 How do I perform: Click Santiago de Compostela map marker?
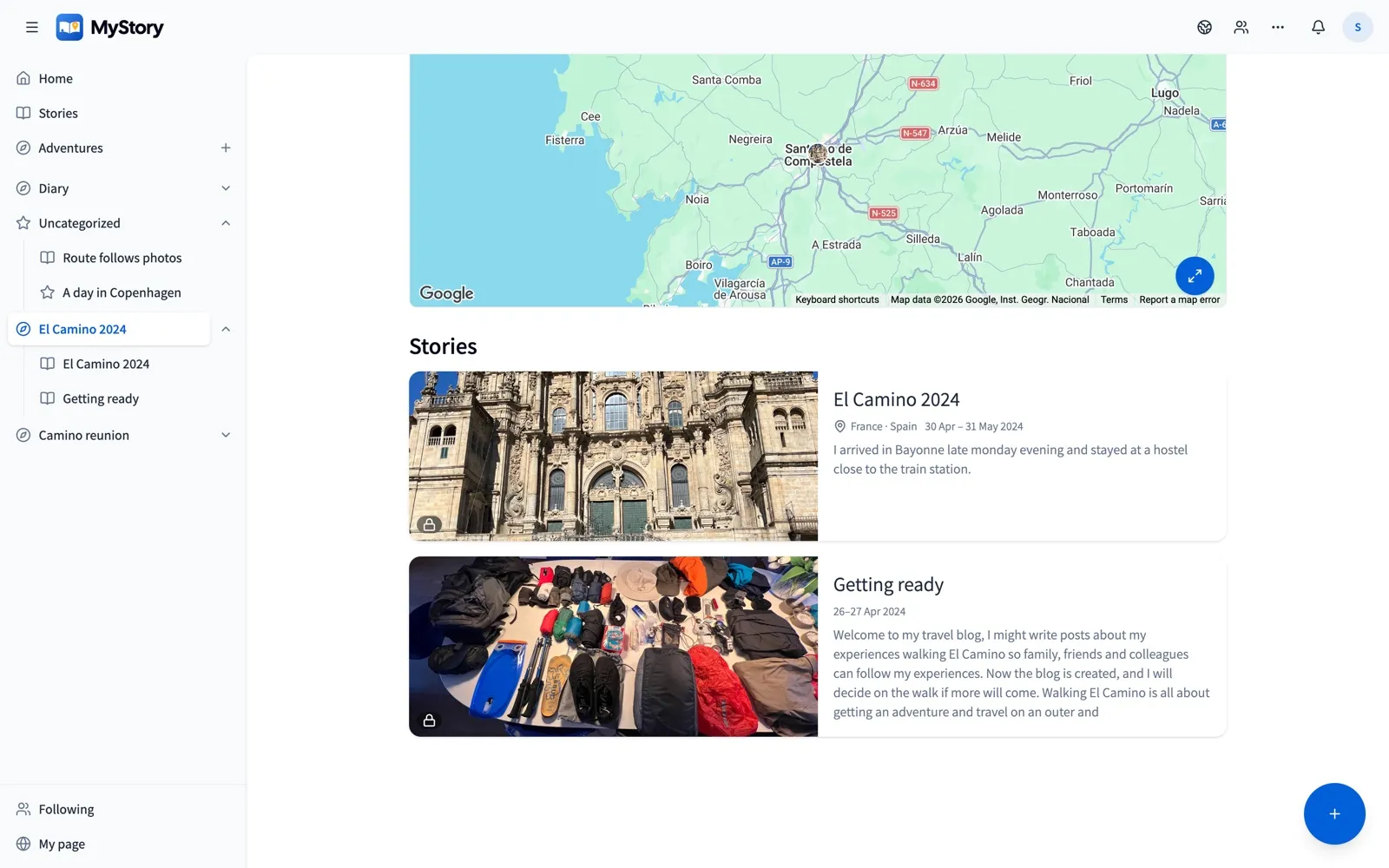(818, 155)
